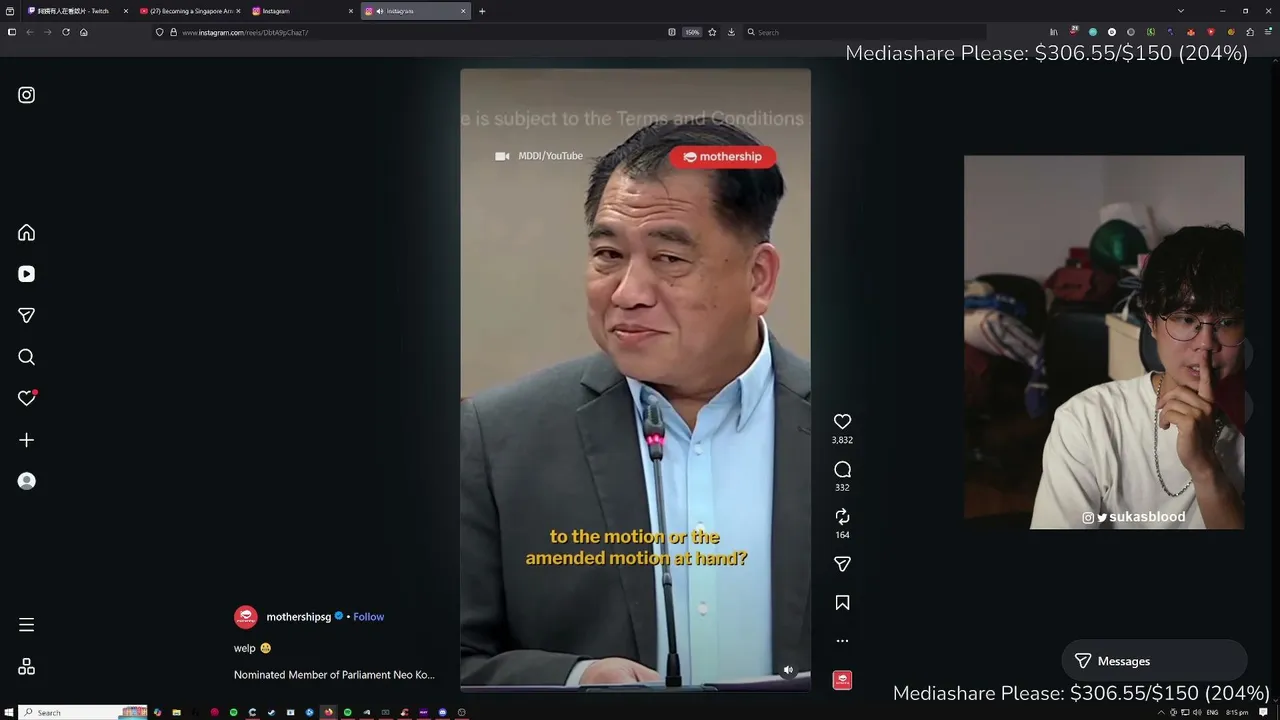1280x720 pixels.
Task: Show site security lock information
Action: (x=174, y=32)
